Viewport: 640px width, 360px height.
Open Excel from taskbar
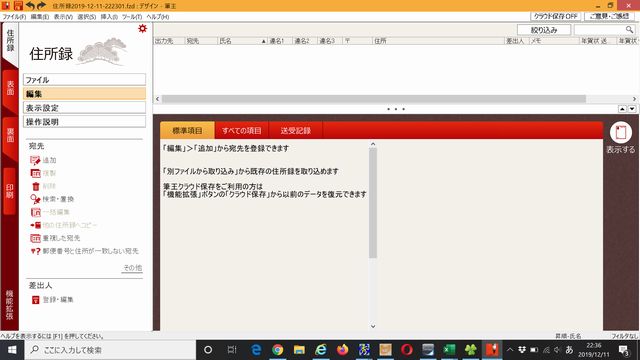click(x=449, y=350)
